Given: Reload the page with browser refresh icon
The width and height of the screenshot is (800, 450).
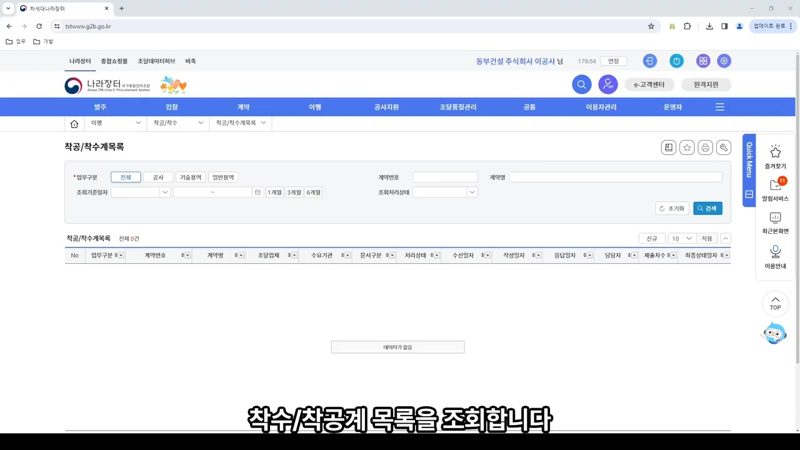Looking at the screenshot, I should pyautogui.click(x=39, y=26).
